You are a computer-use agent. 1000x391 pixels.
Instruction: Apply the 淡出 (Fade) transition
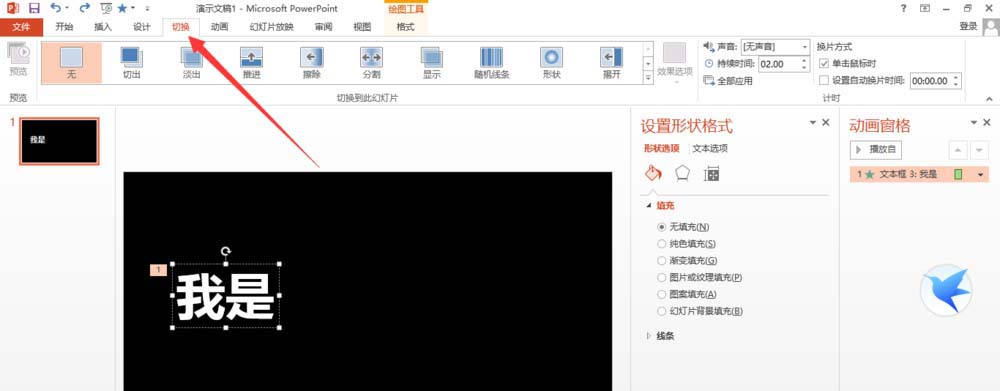coord(191,63)
